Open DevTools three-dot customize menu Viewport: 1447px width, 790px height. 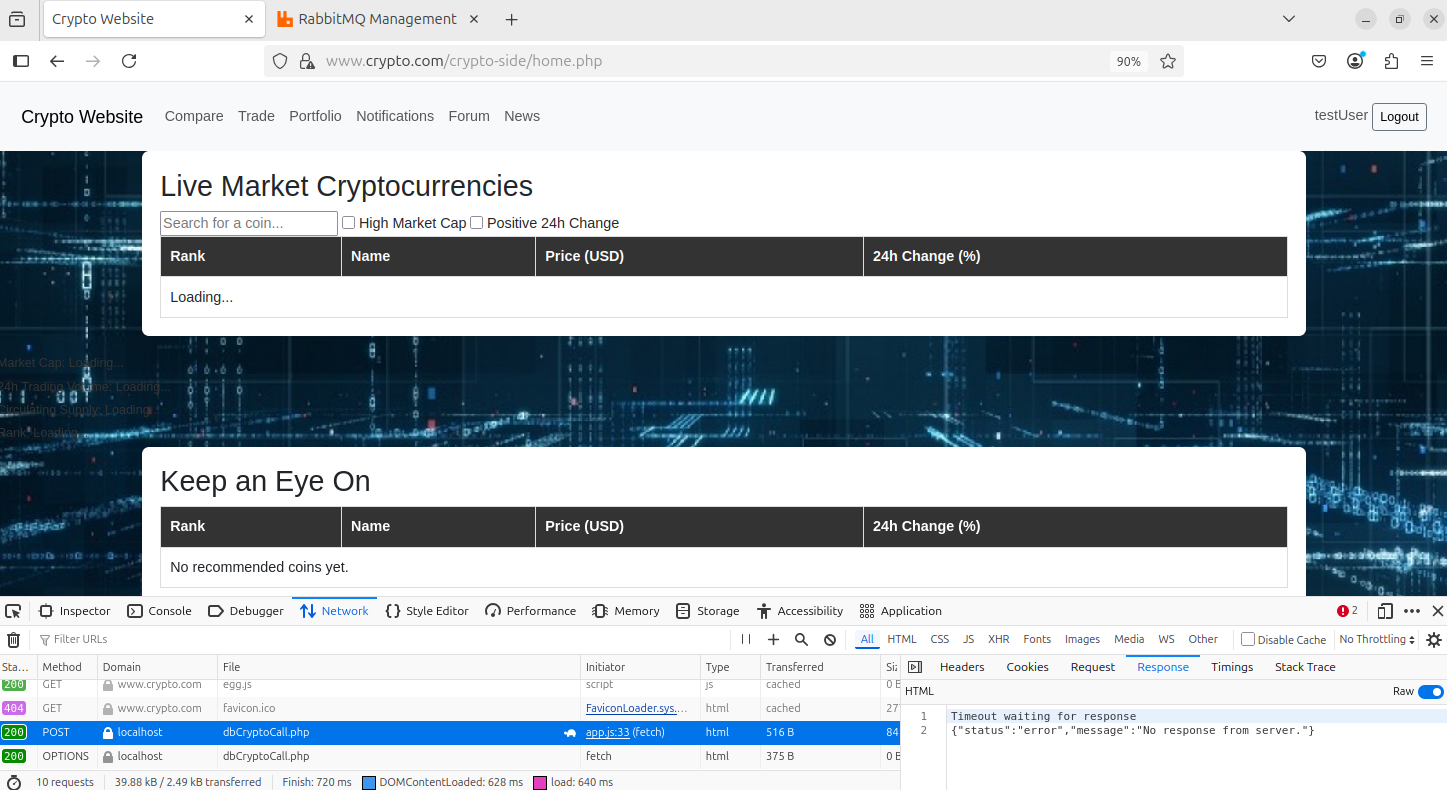1412,611
